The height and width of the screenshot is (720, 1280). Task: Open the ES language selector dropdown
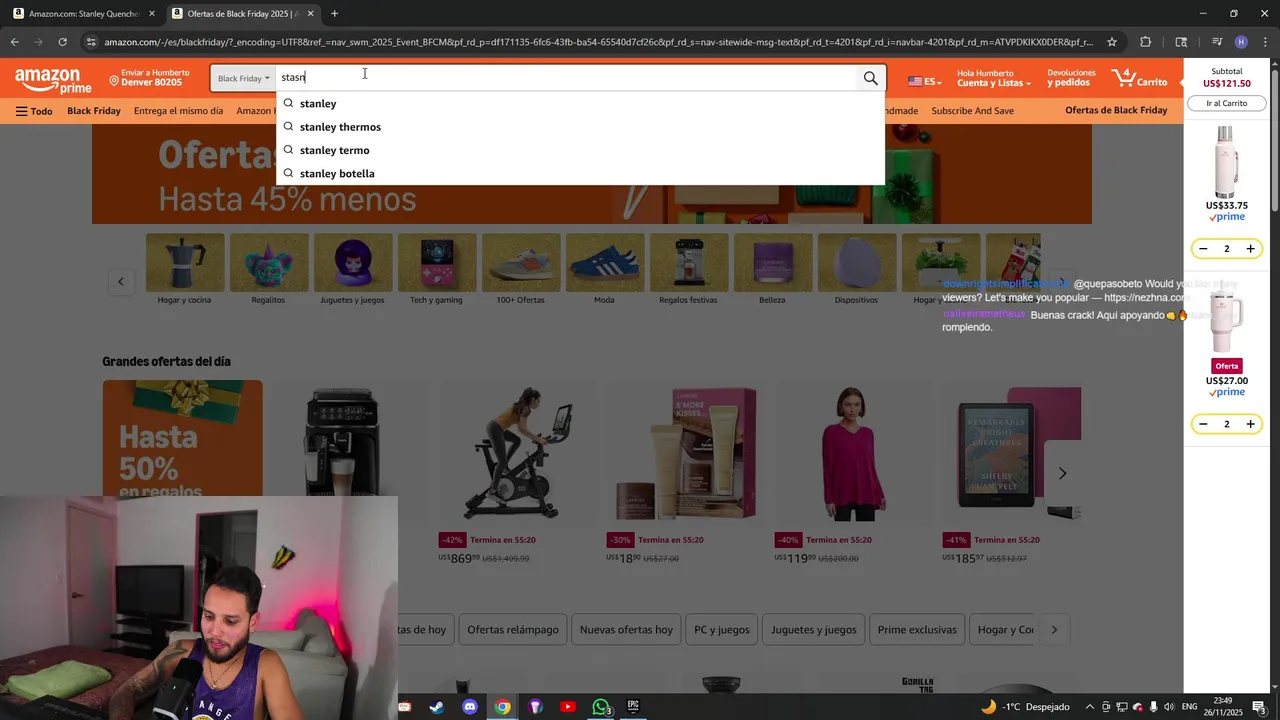point(924,81)
